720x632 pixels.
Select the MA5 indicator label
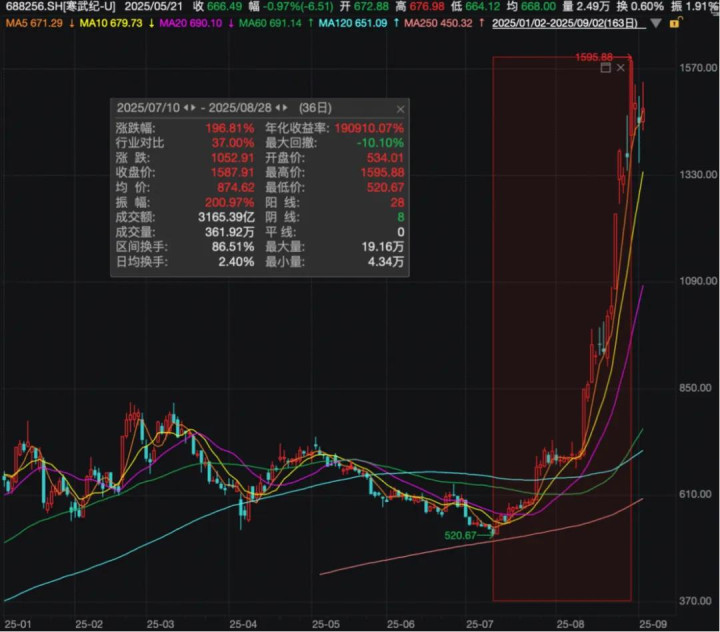point(34,23)
